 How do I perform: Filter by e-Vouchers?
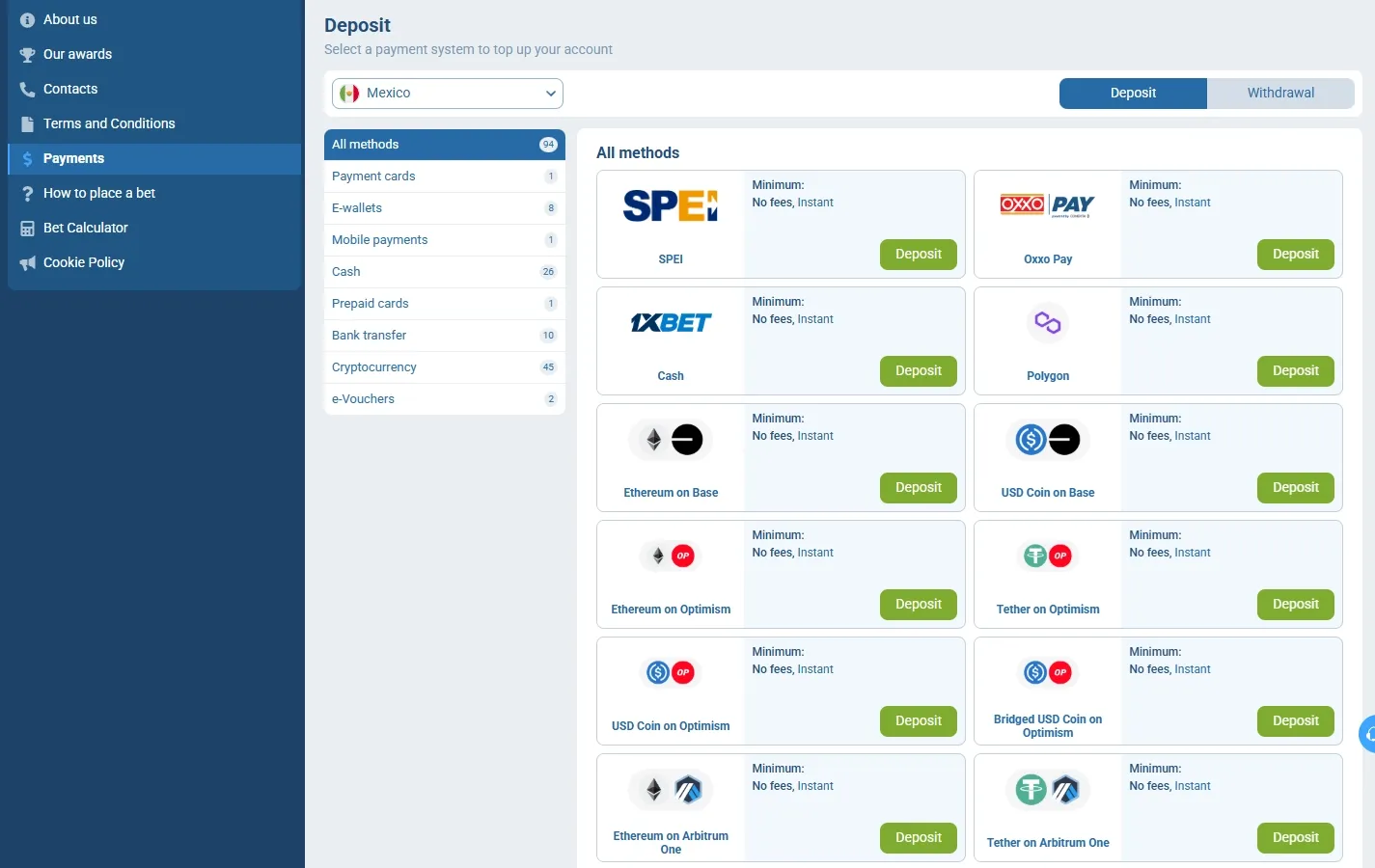(x=445, y=399)
